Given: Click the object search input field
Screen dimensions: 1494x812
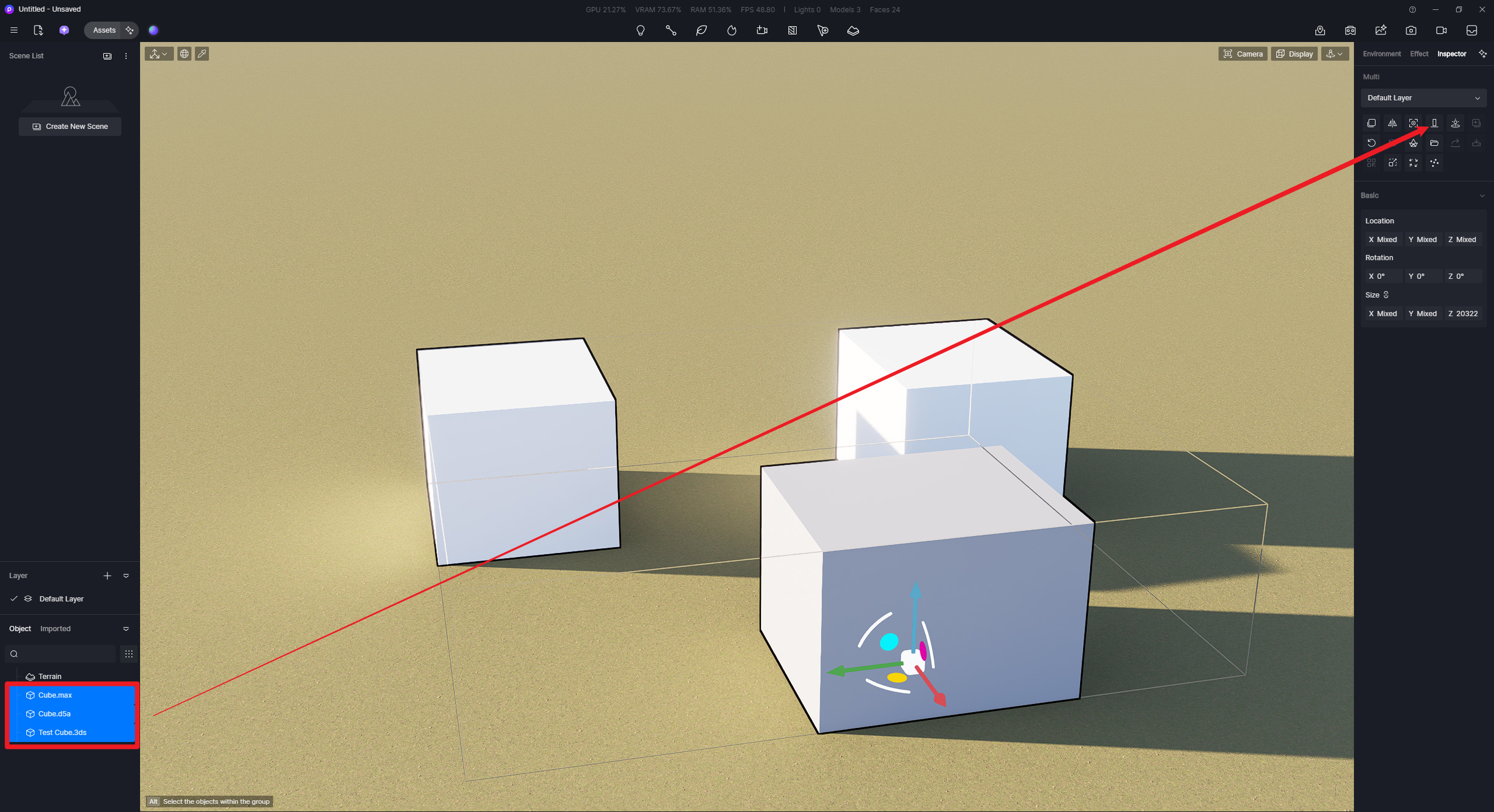Looking at the screenshot, I should tap(64, 654).
